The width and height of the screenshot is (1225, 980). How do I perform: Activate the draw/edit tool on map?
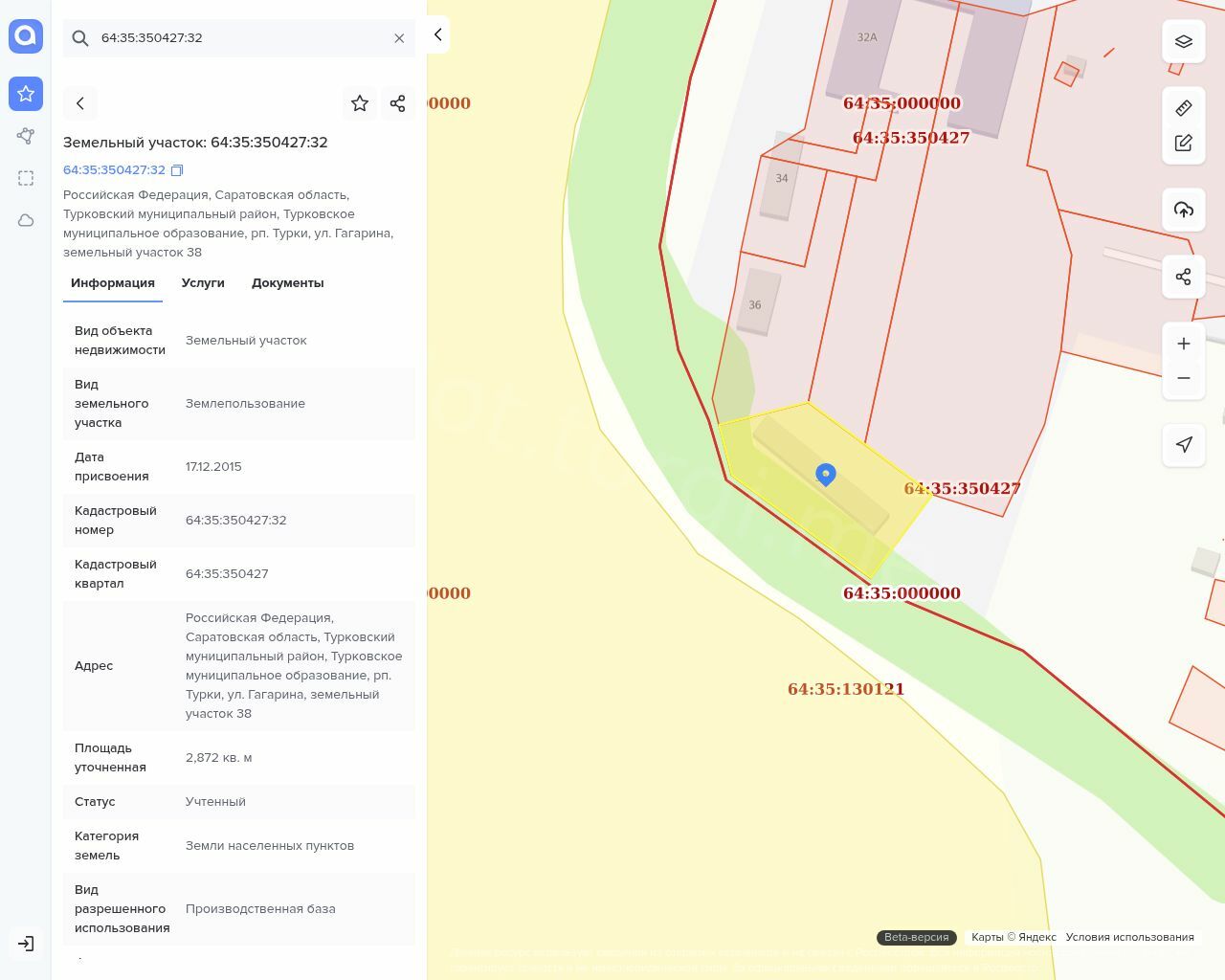pyautogui.click(x=1184, y=143)
